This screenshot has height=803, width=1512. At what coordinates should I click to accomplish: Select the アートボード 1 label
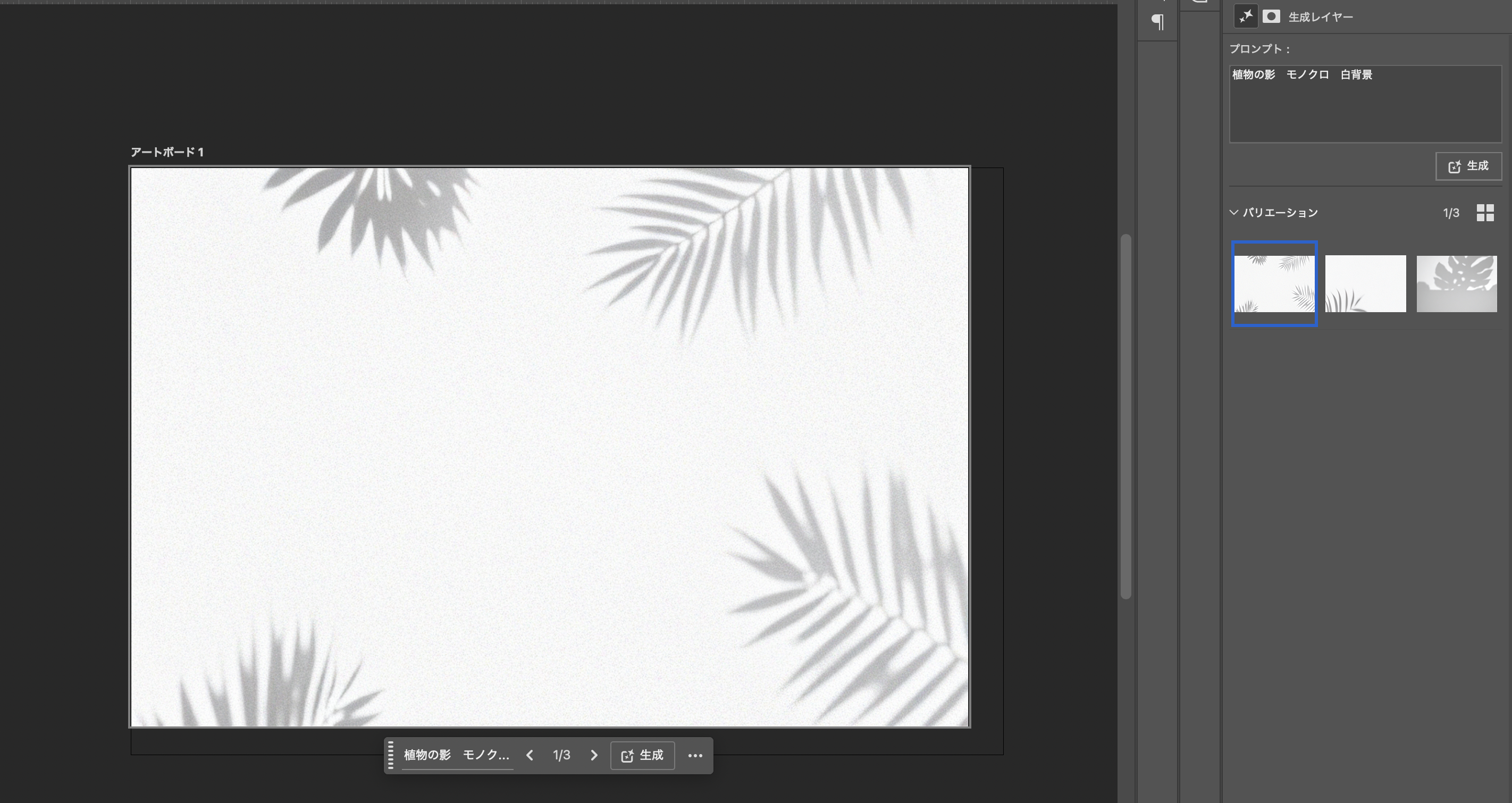167,153
